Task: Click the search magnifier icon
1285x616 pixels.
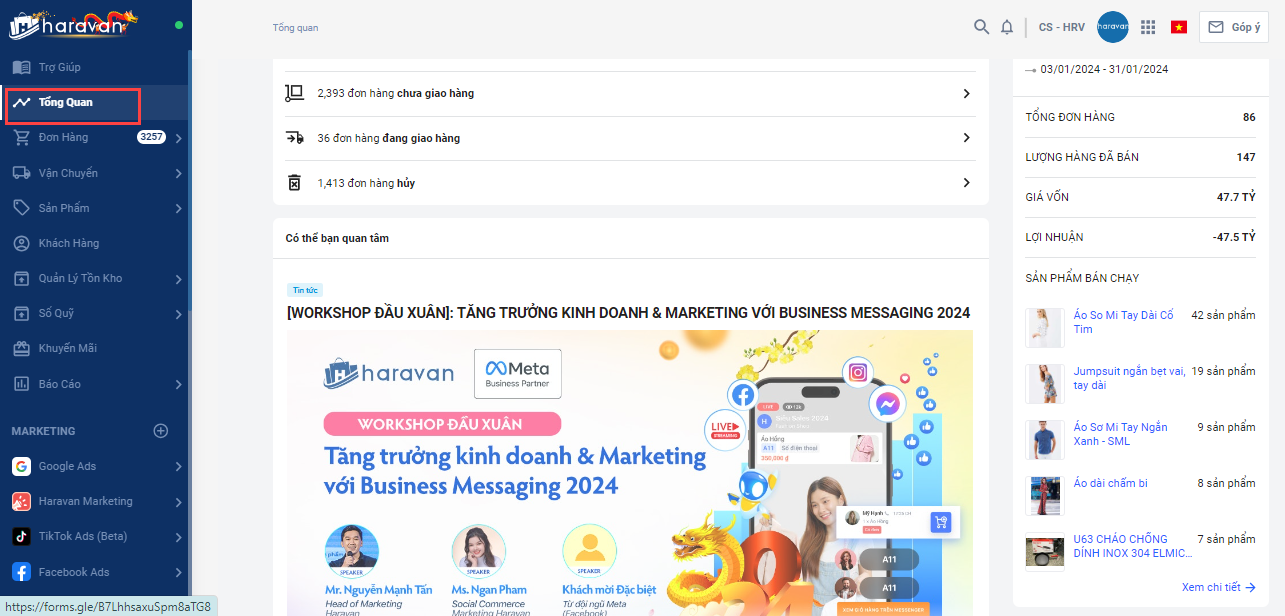Action: pos(981,27)
